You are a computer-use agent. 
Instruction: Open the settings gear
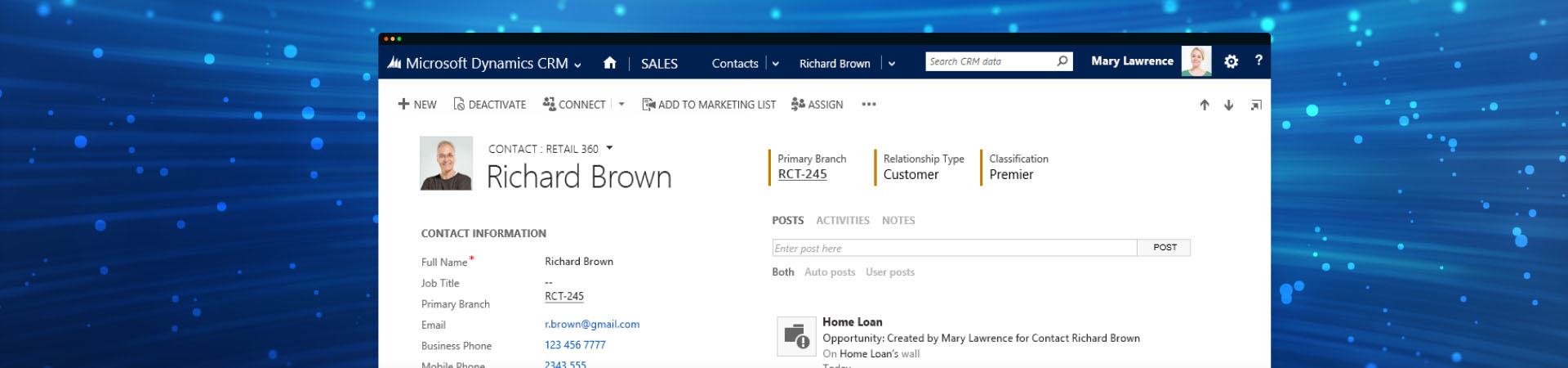(x=1232, y=61)
